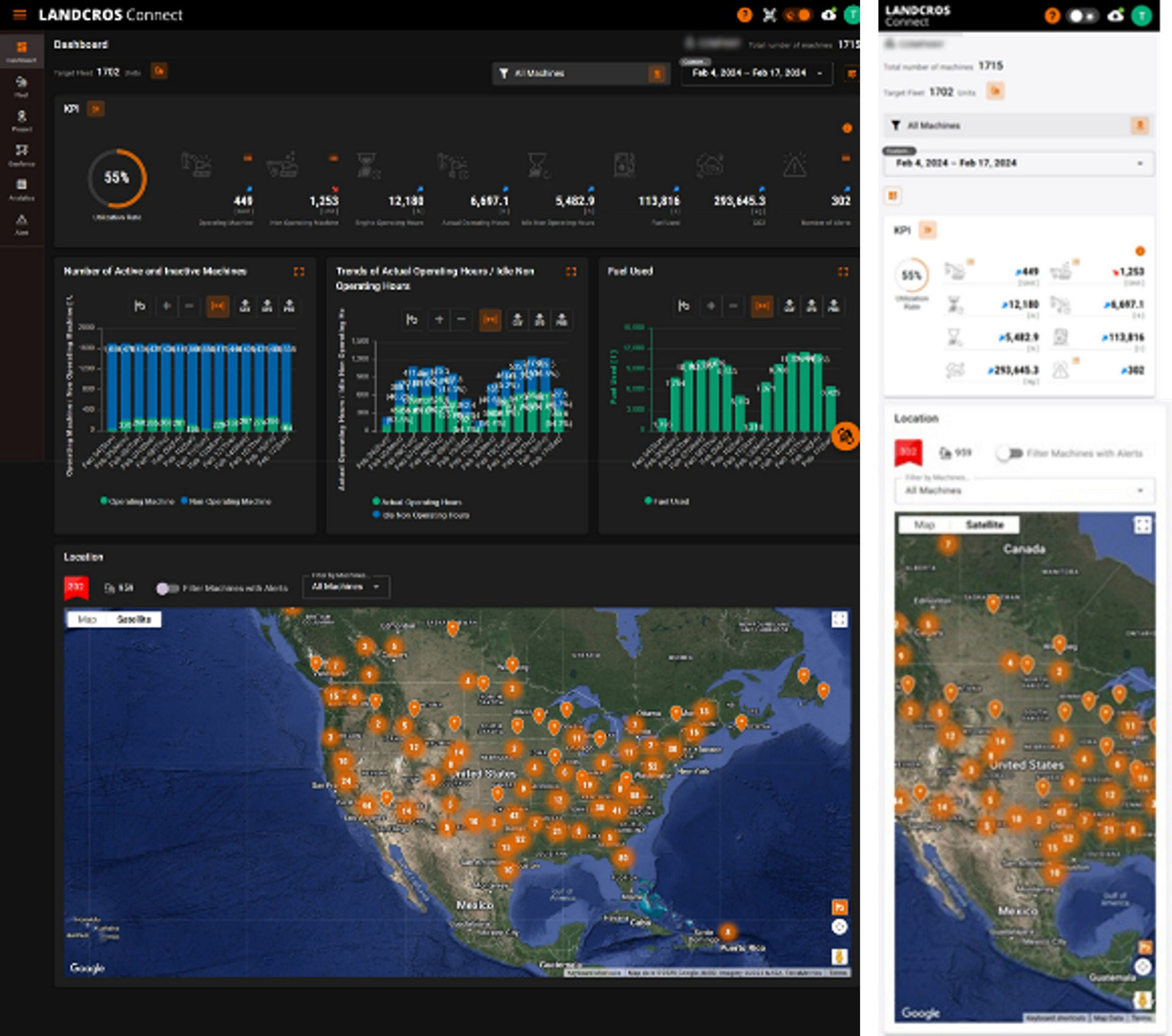
Task: Click the fullscreen expand icon in desktop header
Action: pos(770,15)
